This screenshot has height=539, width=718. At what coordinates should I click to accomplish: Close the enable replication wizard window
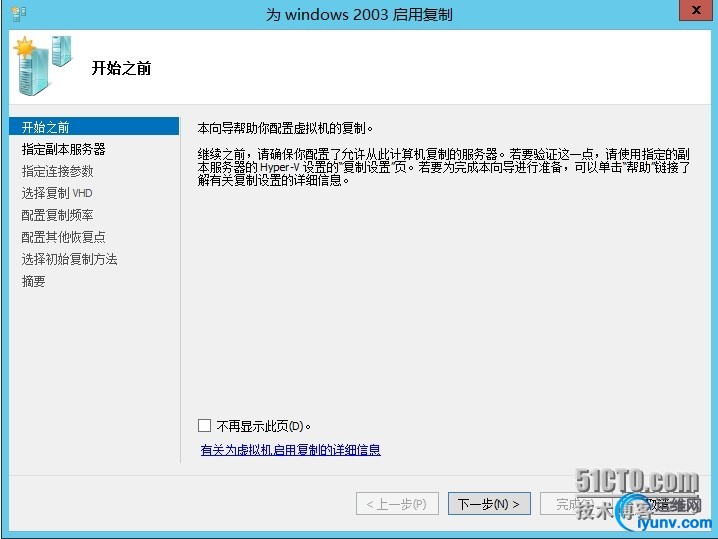coord(696,10)
